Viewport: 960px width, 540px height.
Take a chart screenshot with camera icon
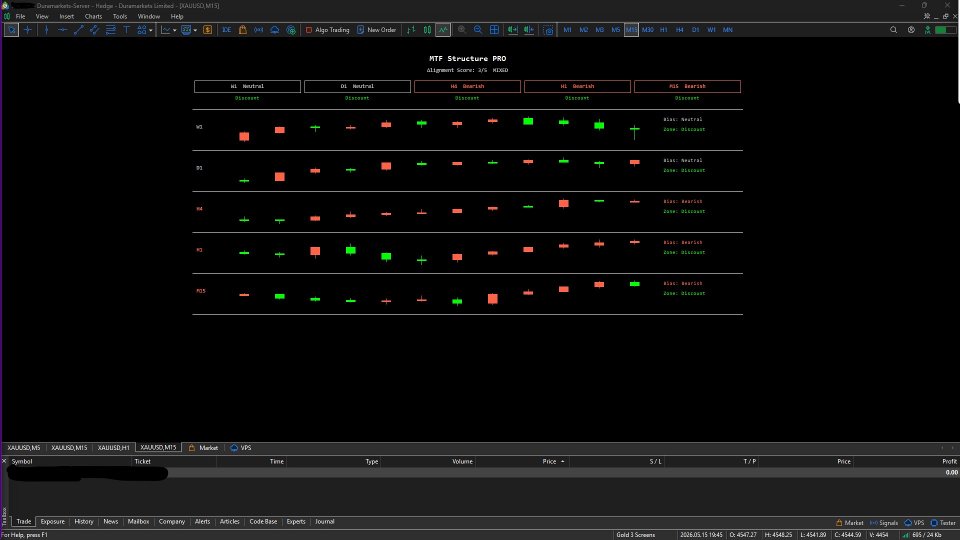549,29
